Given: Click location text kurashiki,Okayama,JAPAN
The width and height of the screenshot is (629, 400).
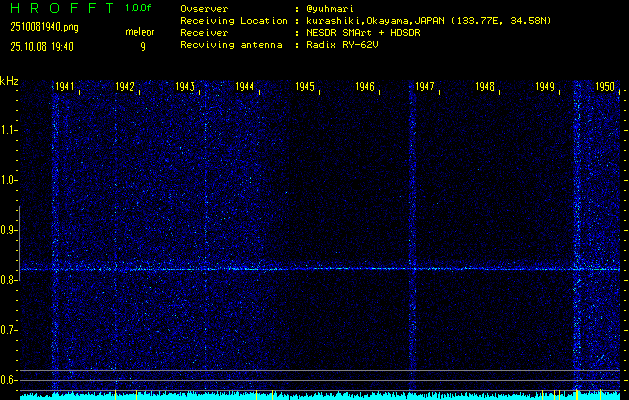Looking at the screenshot, I should pyautogui.click(x=375, y=21).
